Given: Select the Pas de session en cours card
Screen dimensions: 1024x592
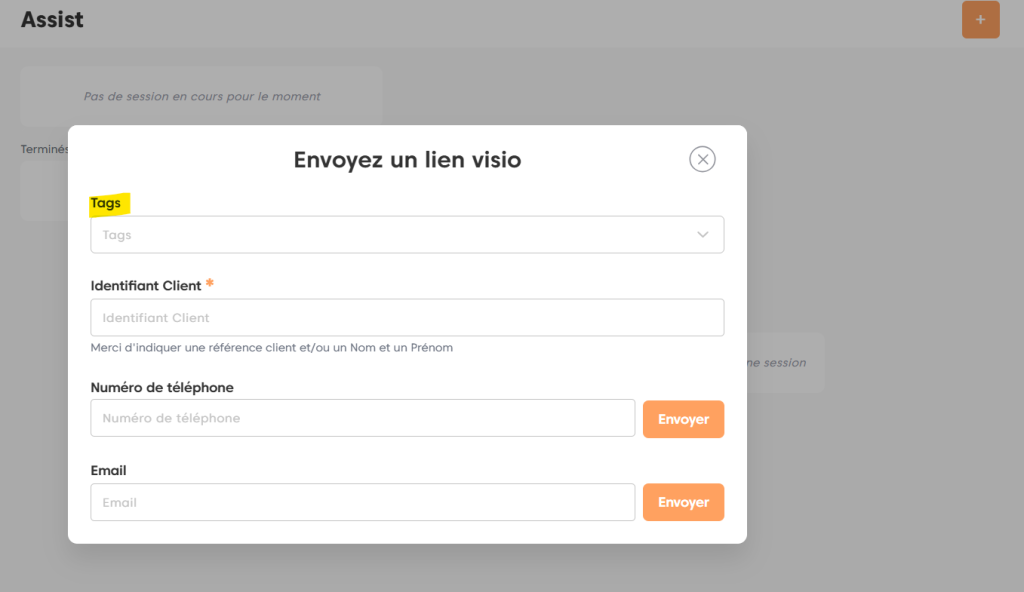Looking at the screenshot, I should [x=202, y=97].
